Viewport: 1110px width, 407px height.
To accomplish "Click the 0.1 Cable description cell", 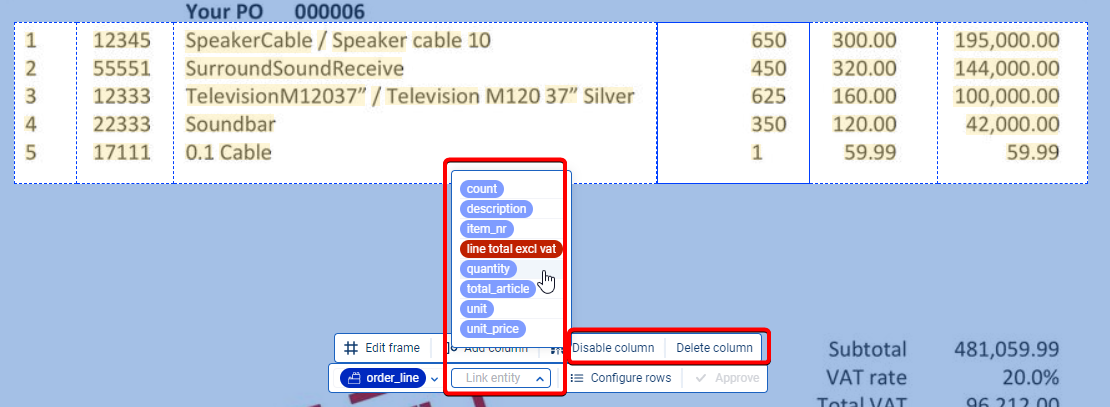I will point(228,152).
